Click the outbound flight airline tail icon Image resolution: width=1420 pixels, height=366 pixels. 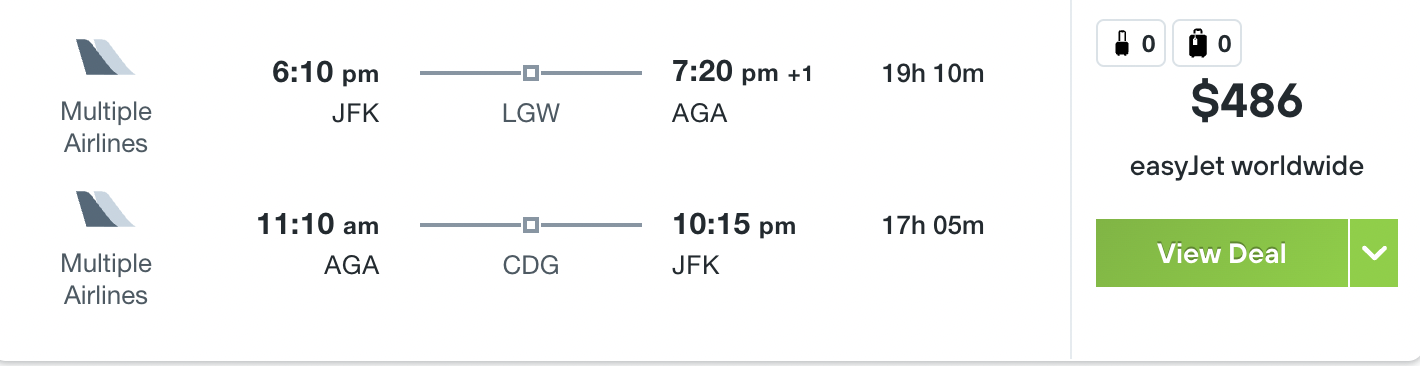(105, 57)
